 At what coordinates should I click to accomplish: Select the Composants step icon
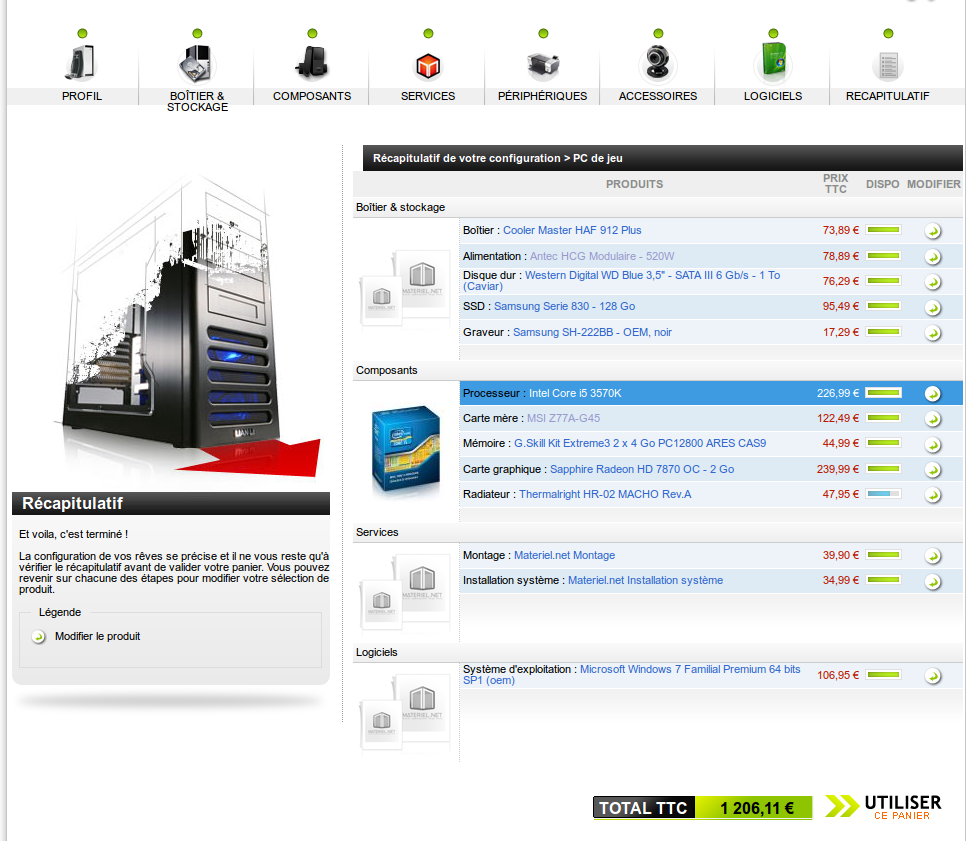[312, 63]
